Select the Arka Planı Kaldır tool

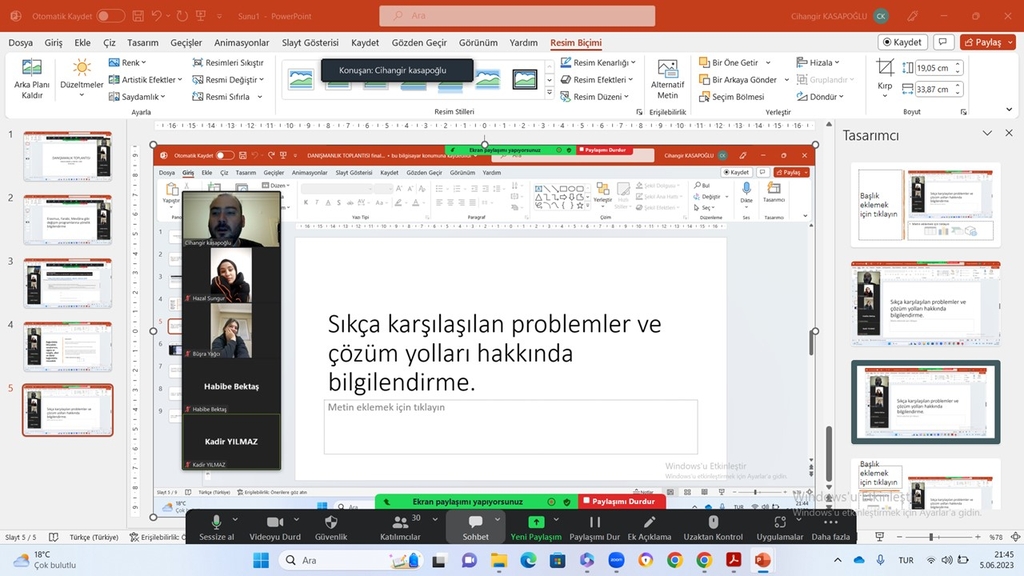pos(30,78)
